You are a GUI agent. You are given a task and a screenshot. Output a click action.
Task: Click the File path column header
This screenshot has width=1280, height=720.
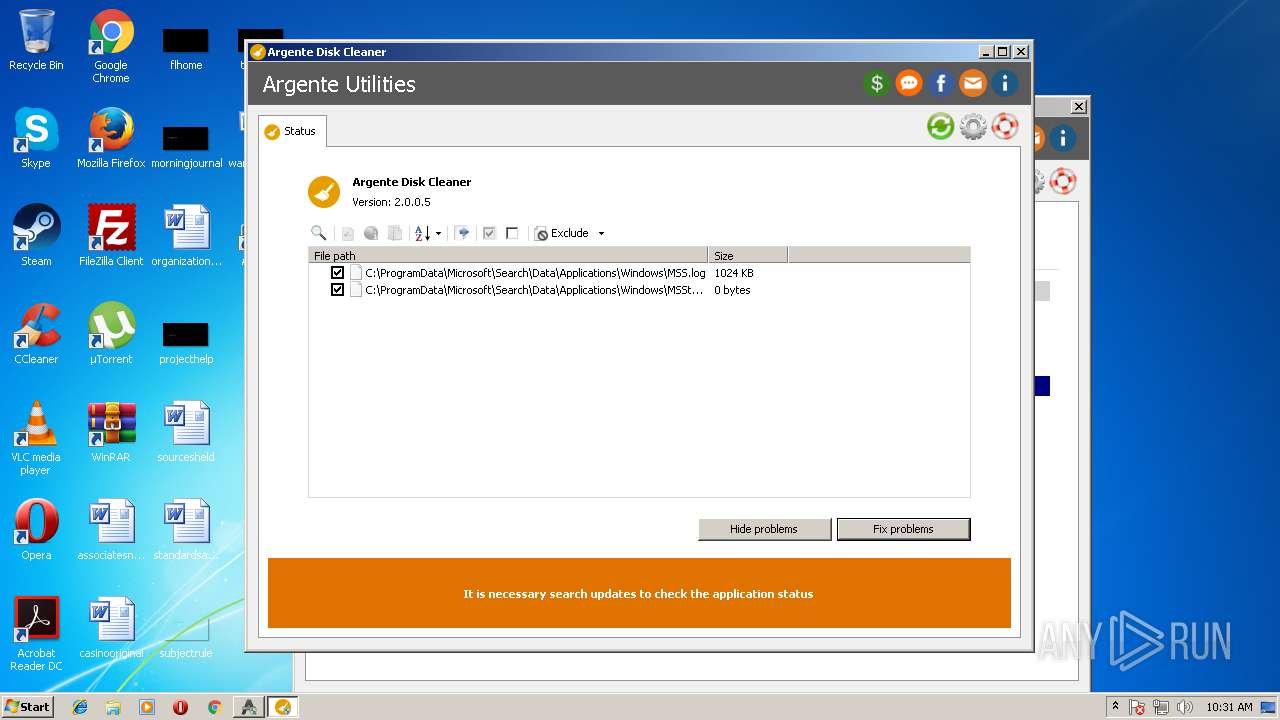tap(508, 255)
